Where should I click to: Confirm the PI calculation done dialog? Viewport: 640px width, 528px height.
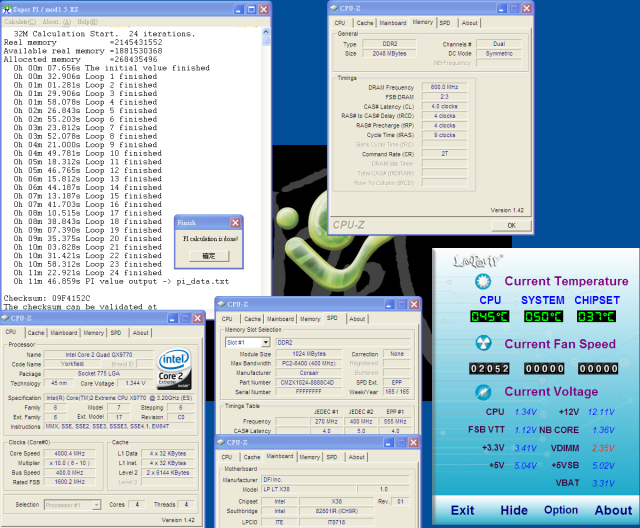point(209,256)
